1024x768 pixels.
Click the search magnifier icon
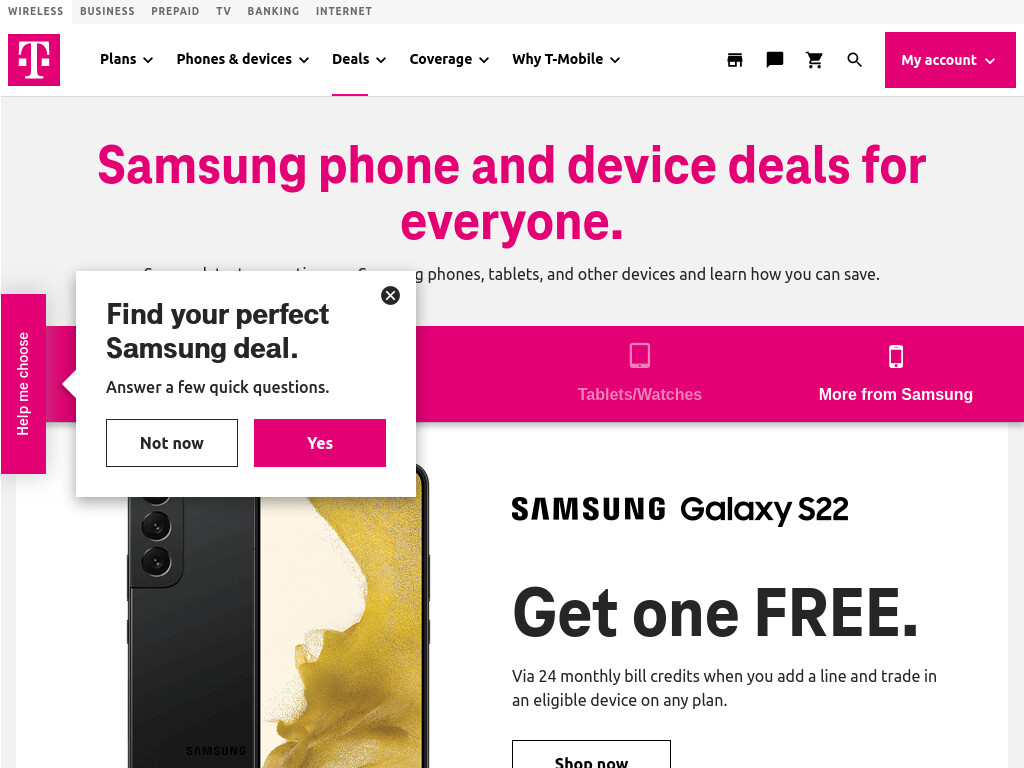854,60
